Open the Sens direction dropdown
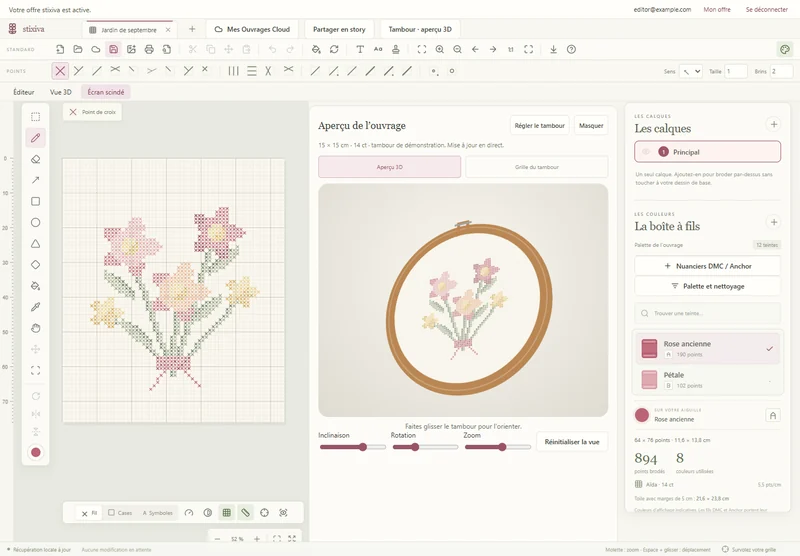 point(691,71)
